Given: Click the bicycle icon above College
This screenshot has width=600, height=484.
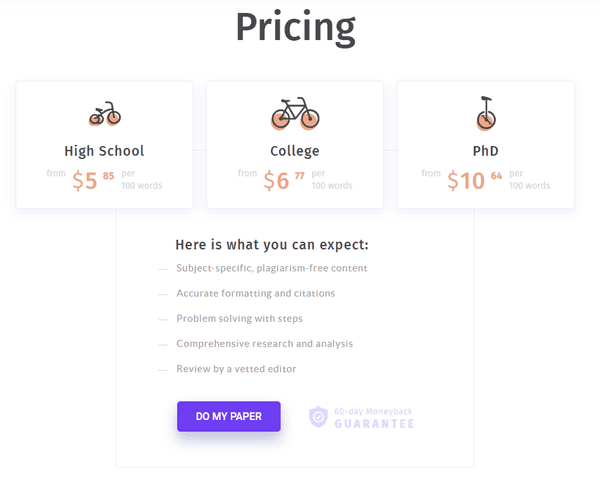Looking at the screenshot, I should tap(295, 113).
